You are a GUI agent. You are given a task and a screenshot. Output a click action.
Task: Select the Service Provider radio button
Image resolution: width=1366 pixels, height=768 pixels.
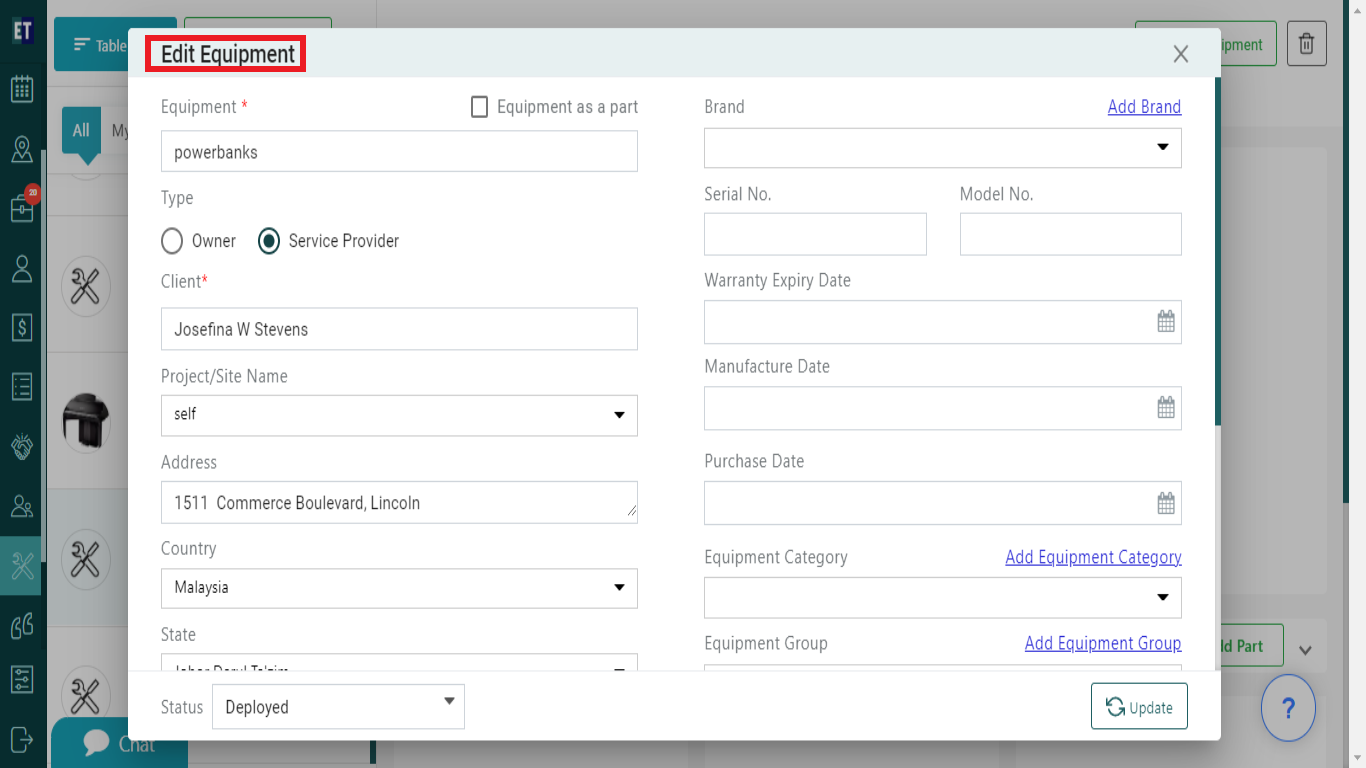[x=268, y=241]
